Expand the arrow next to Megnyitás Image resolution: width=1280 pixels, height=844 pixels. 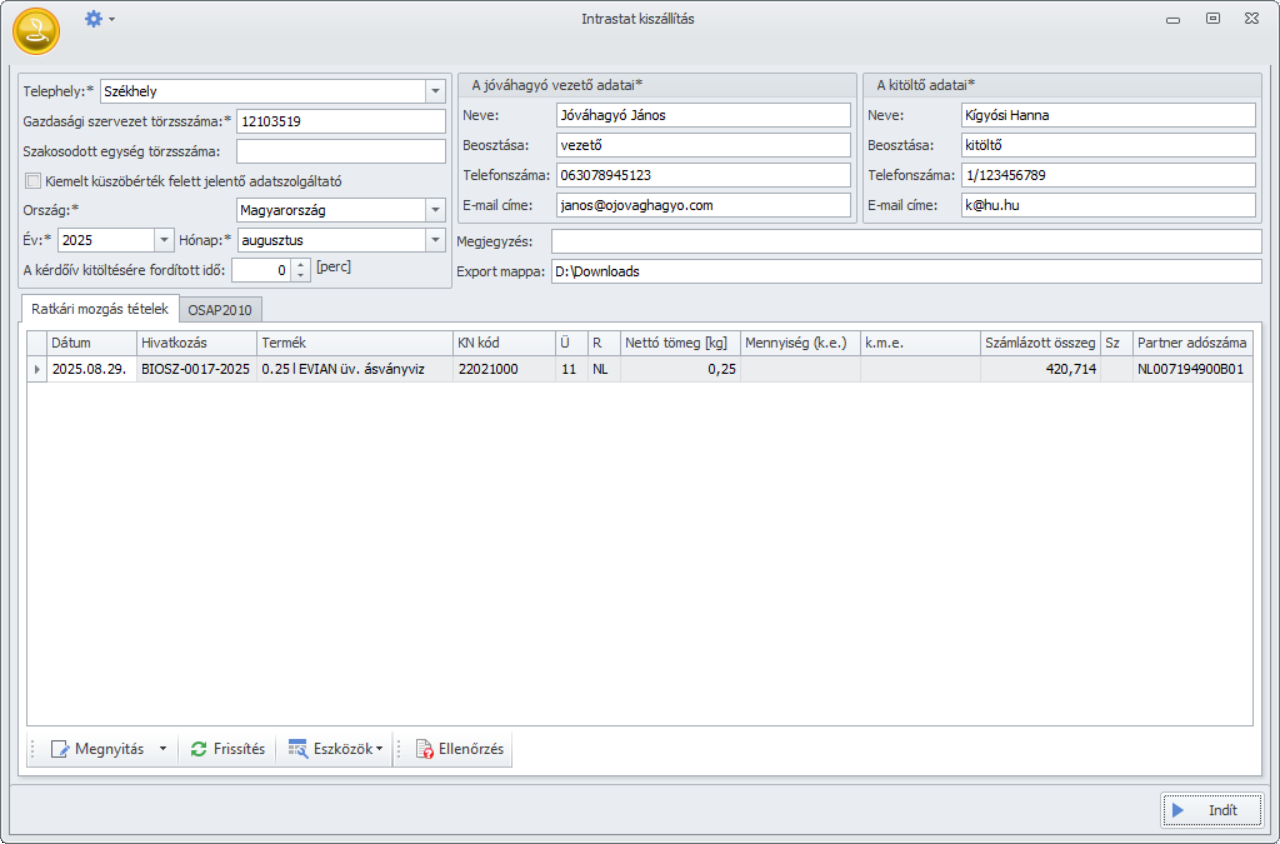(x=163, y=749)
